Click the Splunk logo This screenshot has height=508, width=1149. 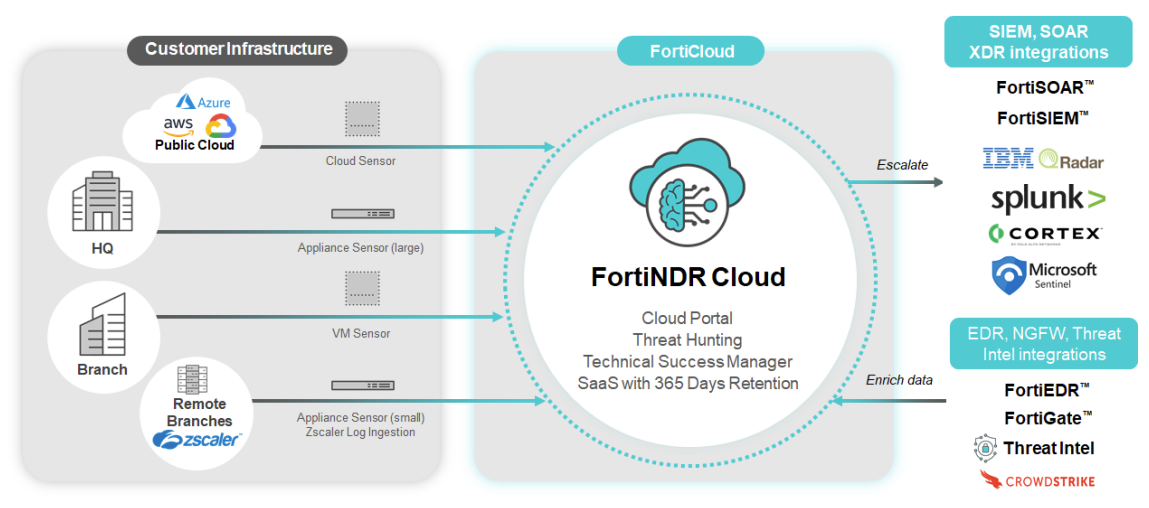[x=1048, y=199]
